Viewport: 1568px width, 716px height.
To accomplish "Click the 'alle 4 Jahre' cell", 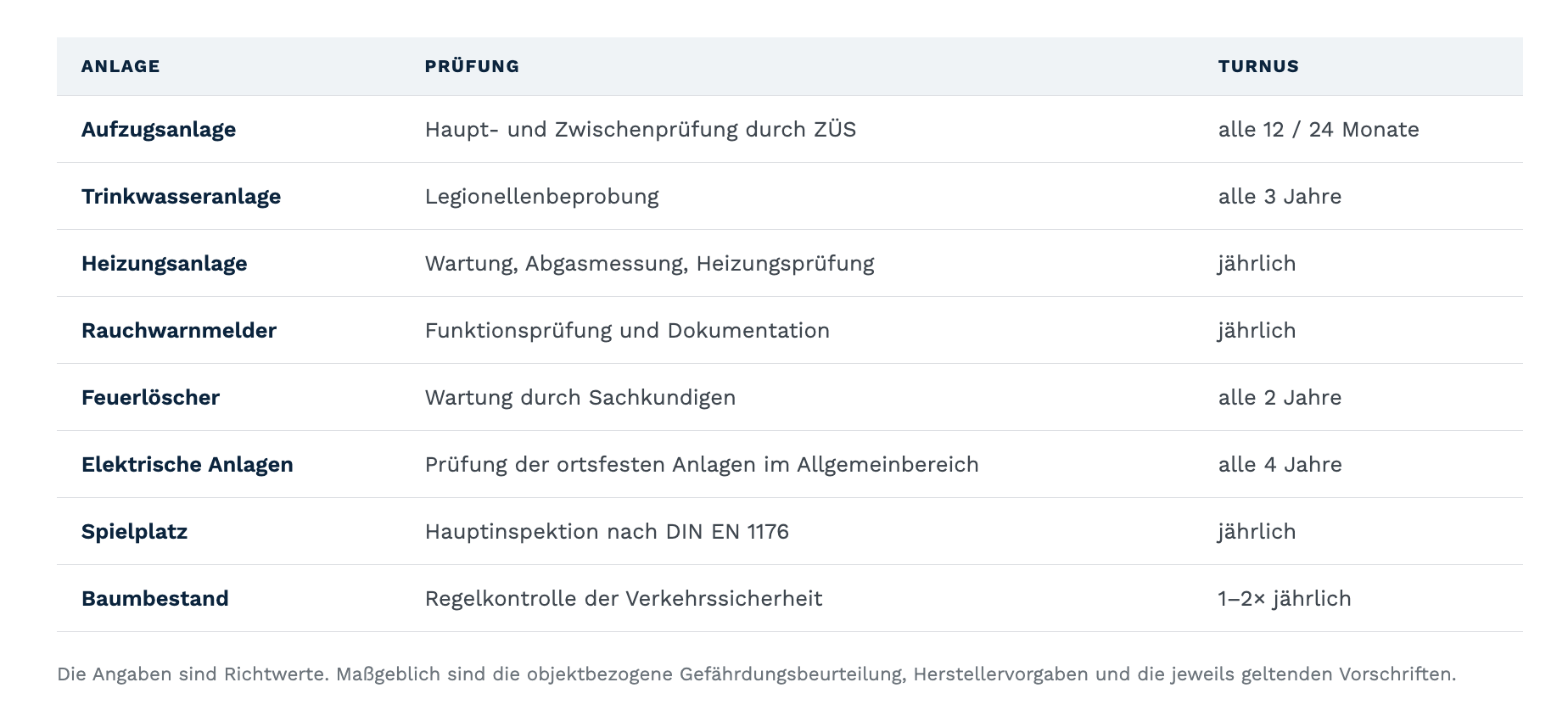I will point(1280,465).
